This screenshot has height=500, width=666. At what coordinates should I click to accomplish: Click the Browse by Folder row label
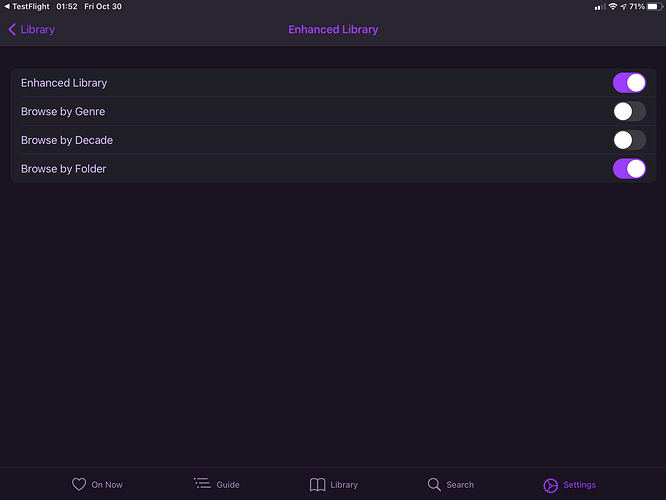click(x=63, y=169)
